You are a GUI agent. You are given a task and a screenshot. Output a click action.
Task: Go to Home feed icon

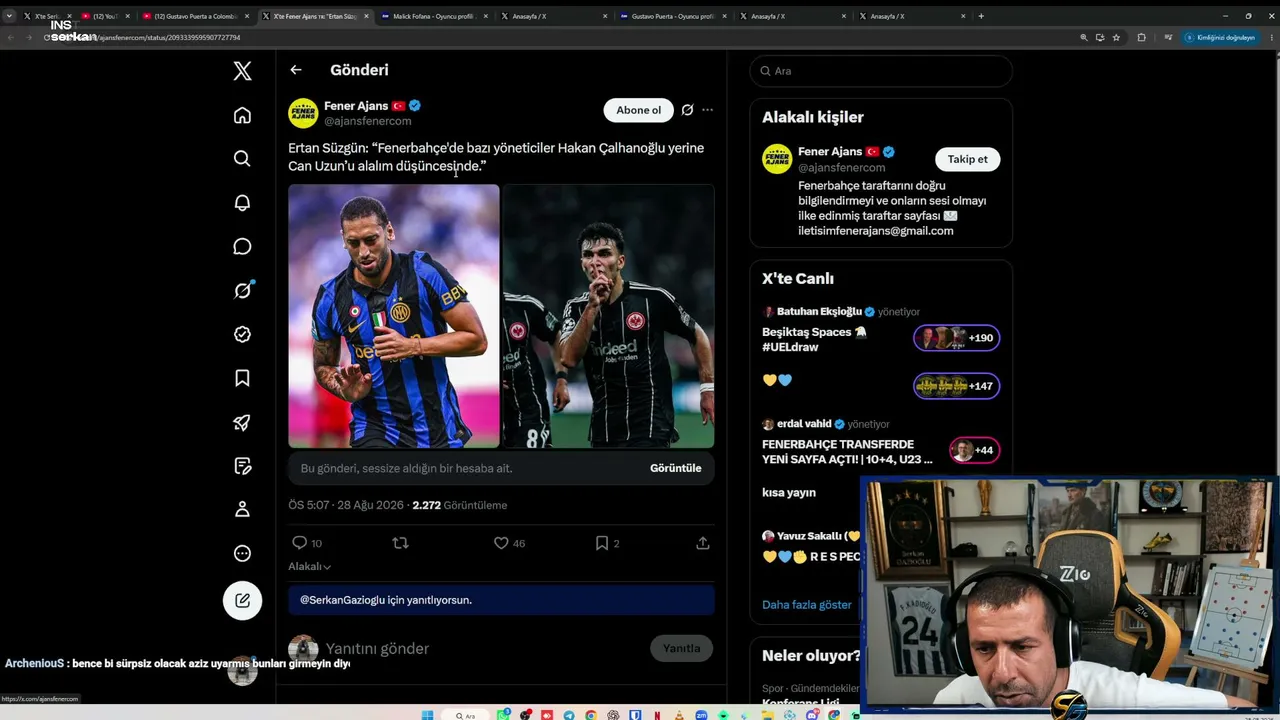tap(242, 115)
